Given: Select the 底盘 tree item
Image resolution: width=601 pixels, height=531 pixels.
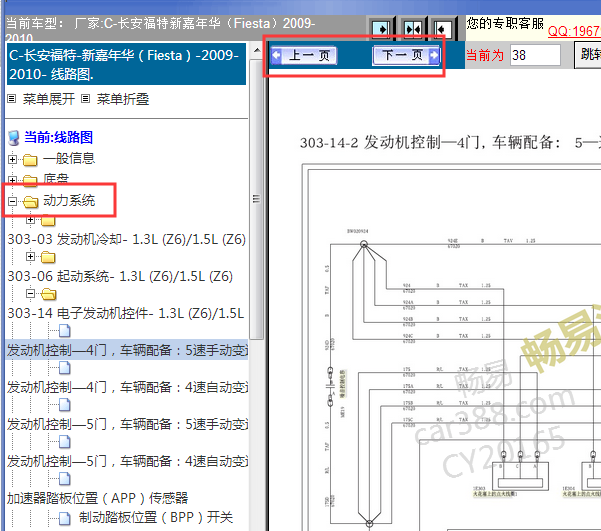Looking at the screenshot, I should [56, 179].
